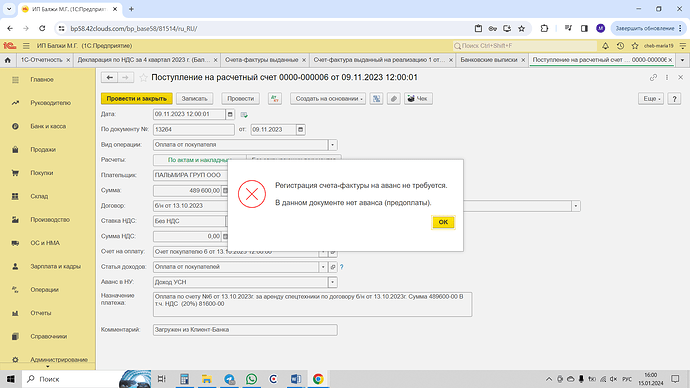The height and width of the screenshot is (388, 690).
Task: Open the calendar for the 'от' date
Action: 301,129
